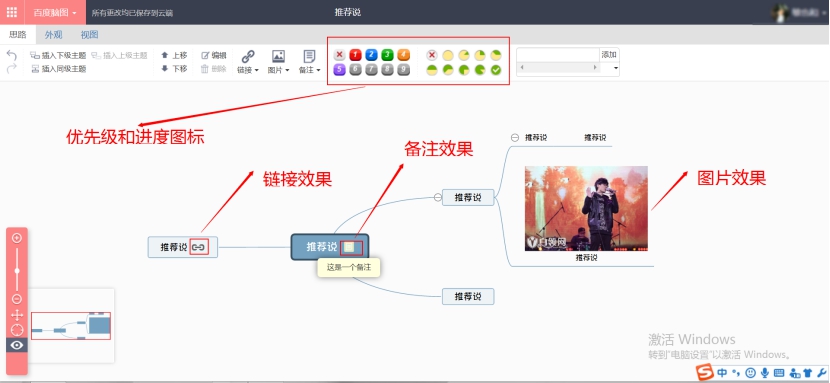Screen dimensions: 830x383
Task: Click the locate root node target icon
Action: pos(17,330)
